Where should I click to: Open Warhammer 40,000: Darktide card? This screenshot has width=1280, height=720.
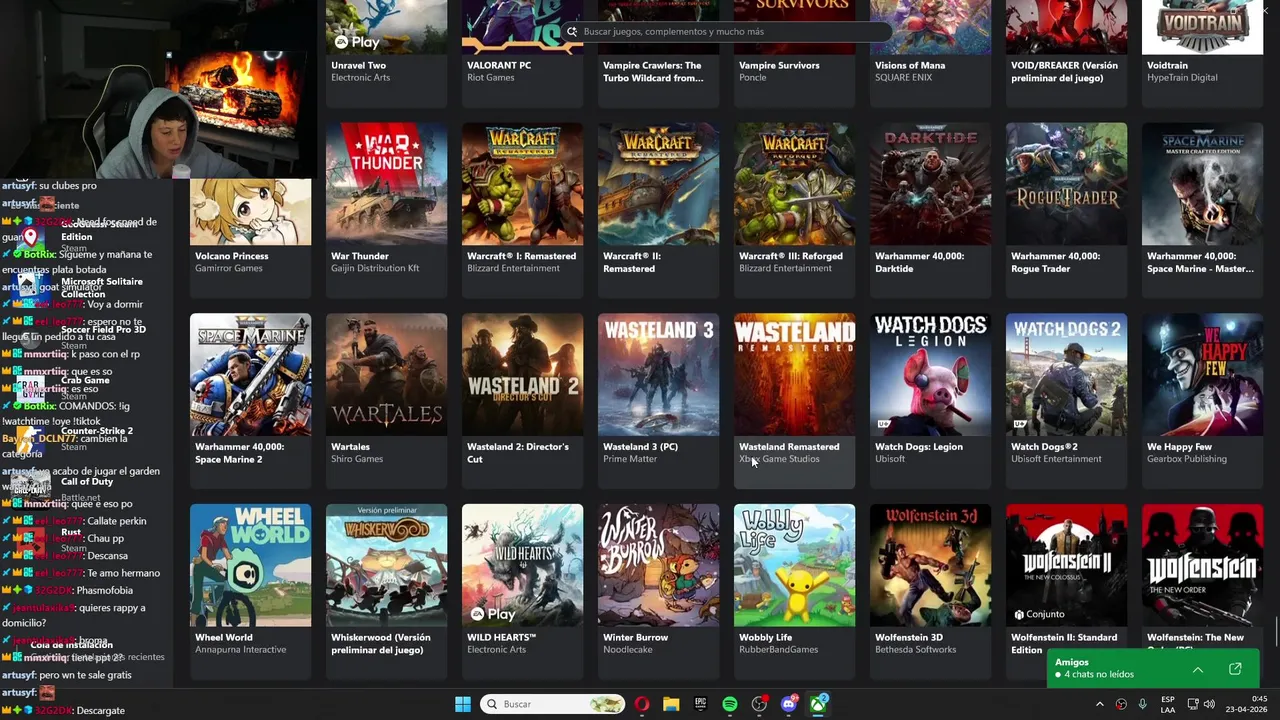coord(930,210)
